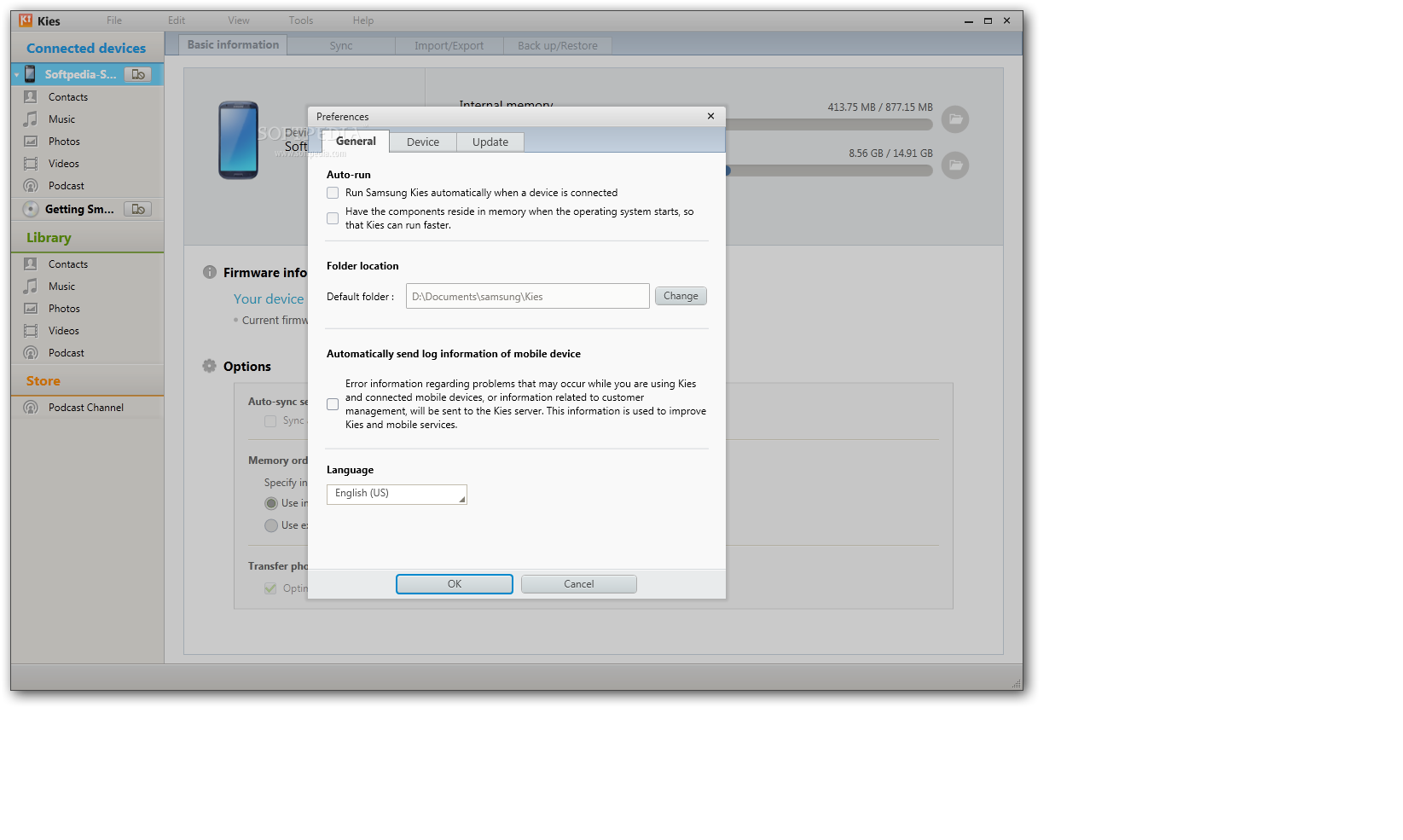Enable automatic log information sending checkbox
1403x840 pixels.
[x=333, y=404]
